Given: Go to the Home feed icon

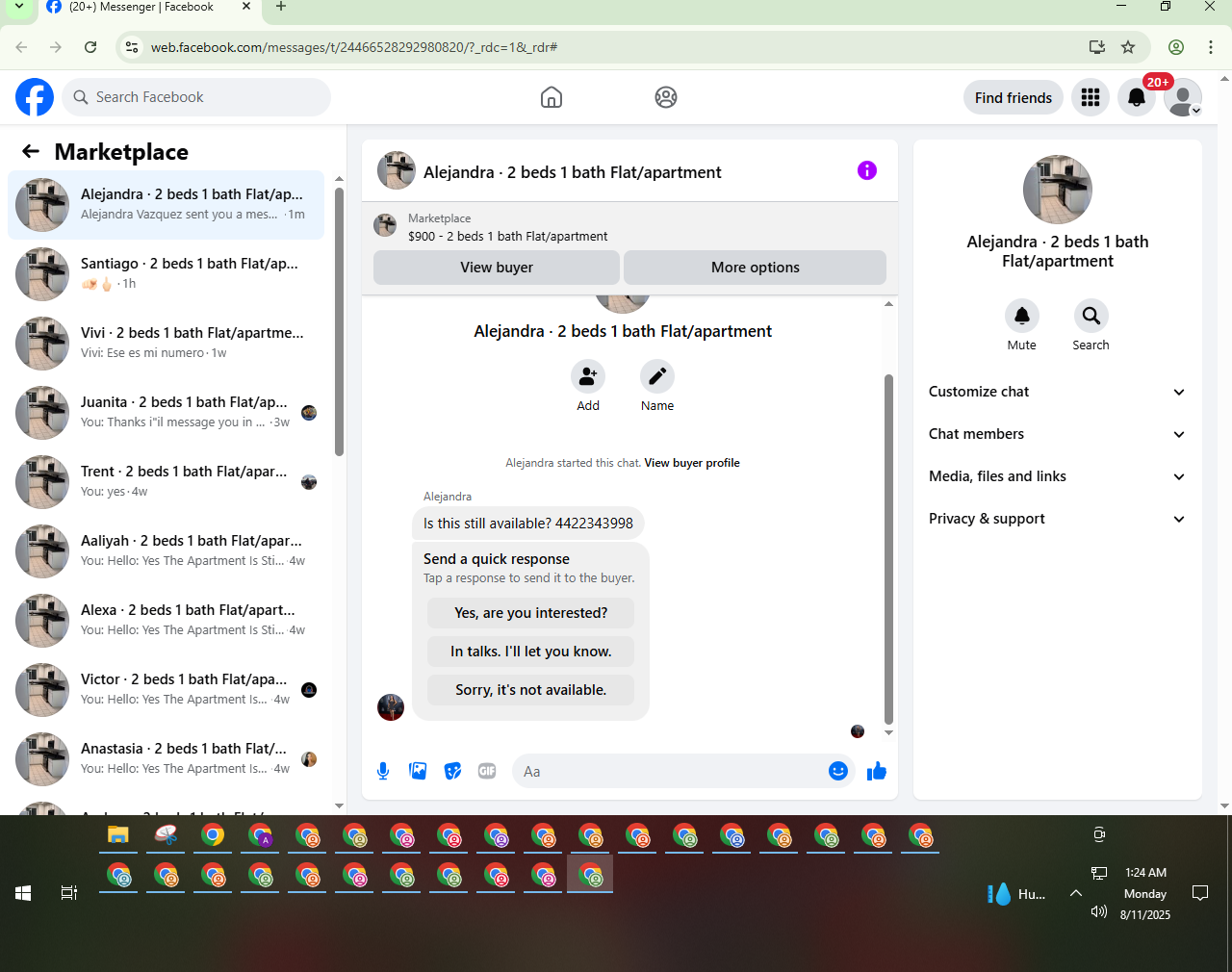Looking at the screenshot, I should point(552,97).
